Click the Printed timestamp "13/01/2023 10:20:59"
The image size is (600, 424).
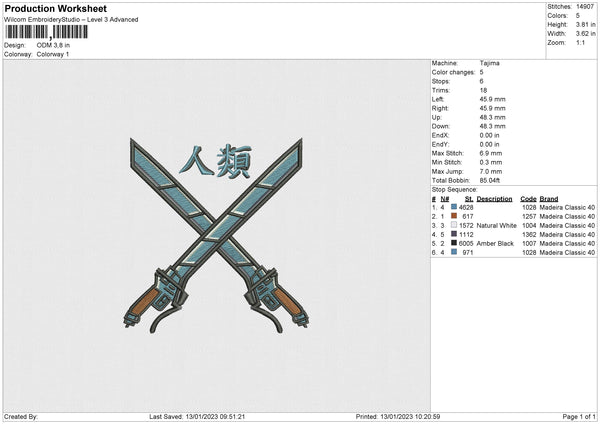410,416
